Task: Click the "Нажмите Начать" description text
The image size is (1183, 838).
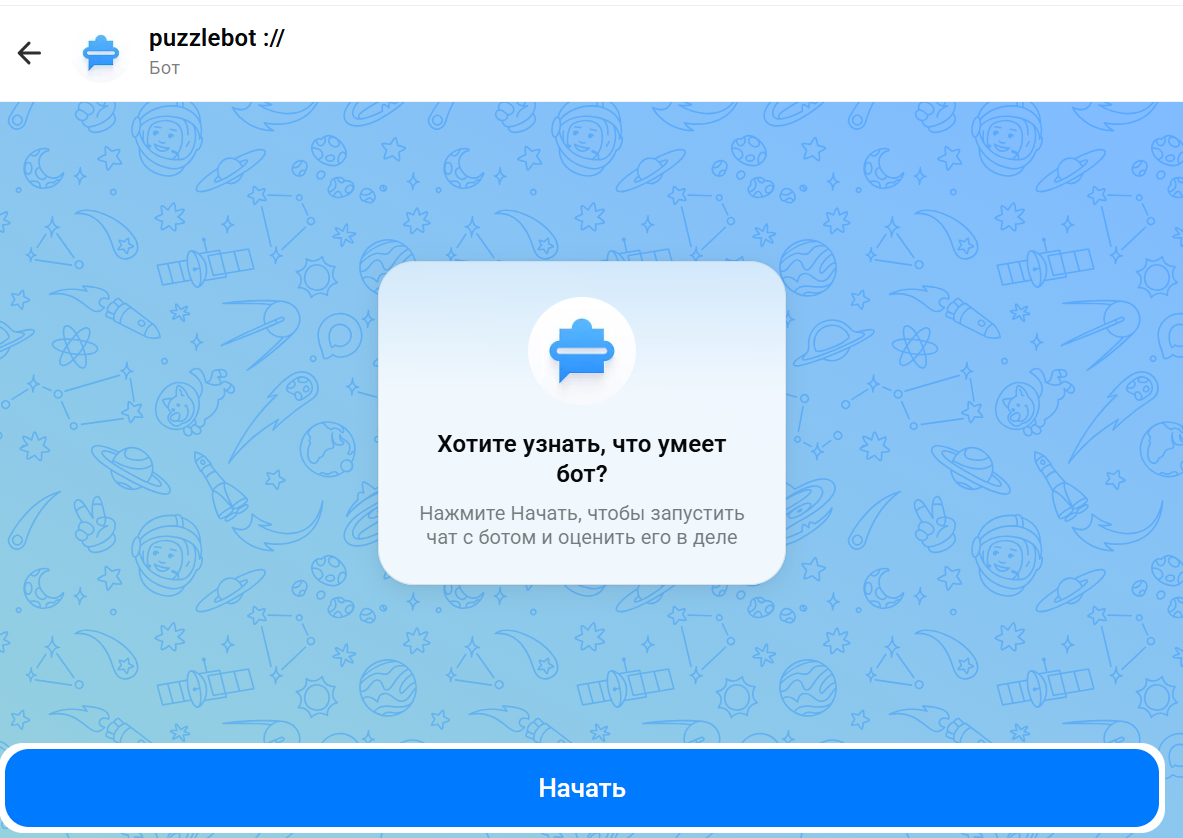Action: [582, 525]
